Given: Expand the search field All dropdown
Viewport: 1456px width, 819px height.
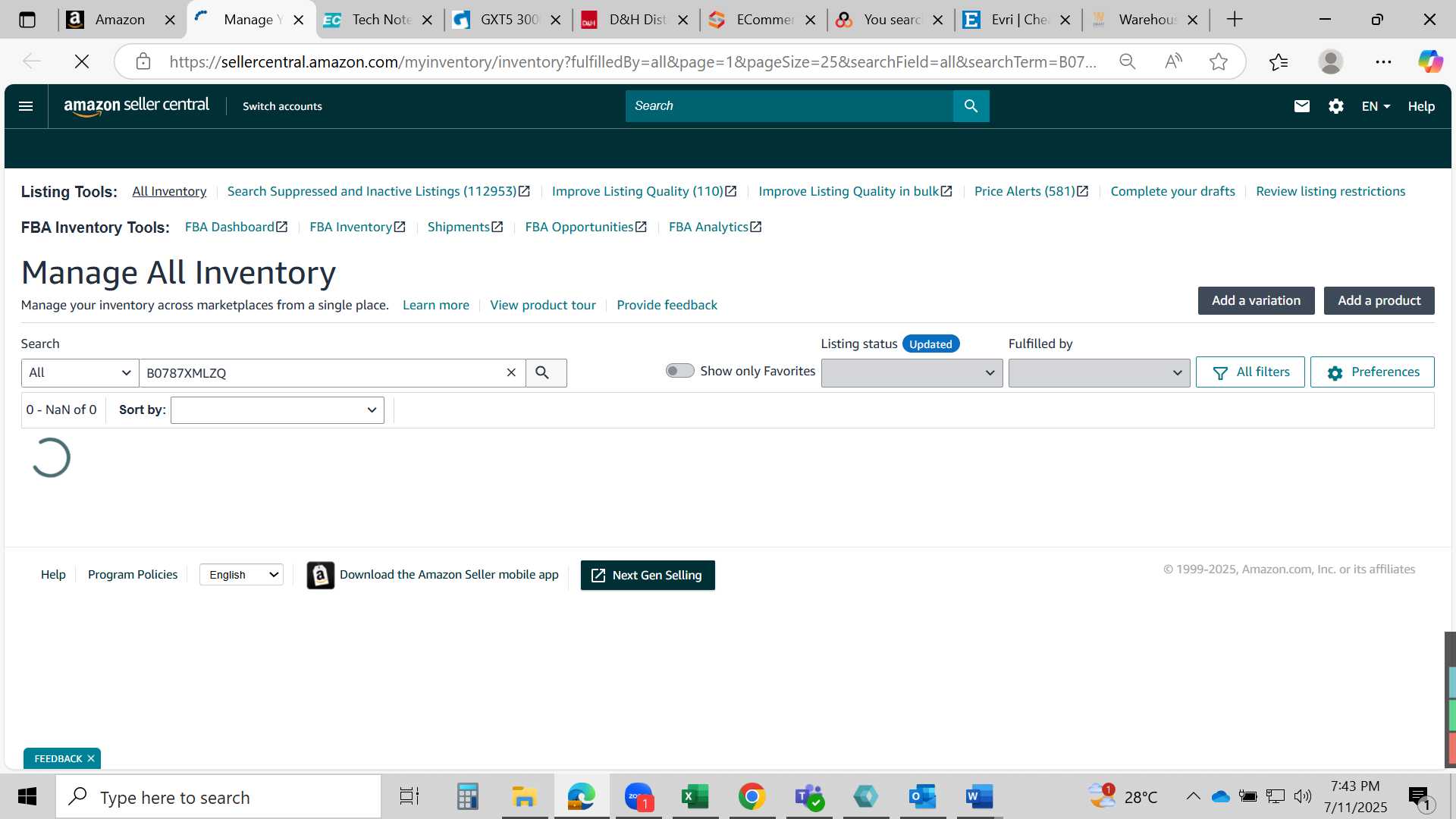Looking at the screenshot, I should (80, 372).
